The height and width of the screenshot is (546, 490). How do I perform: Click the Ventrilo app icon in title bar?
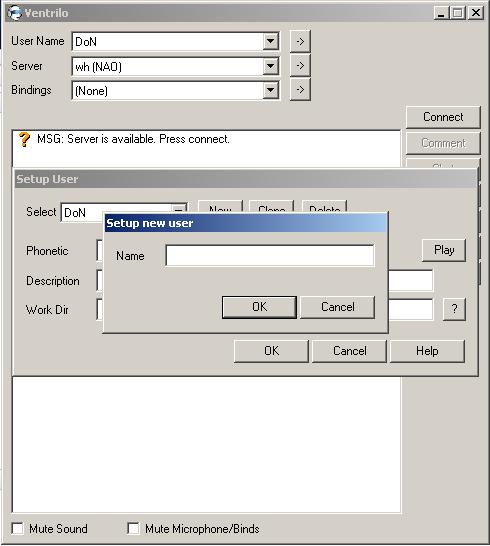point(14,13)
